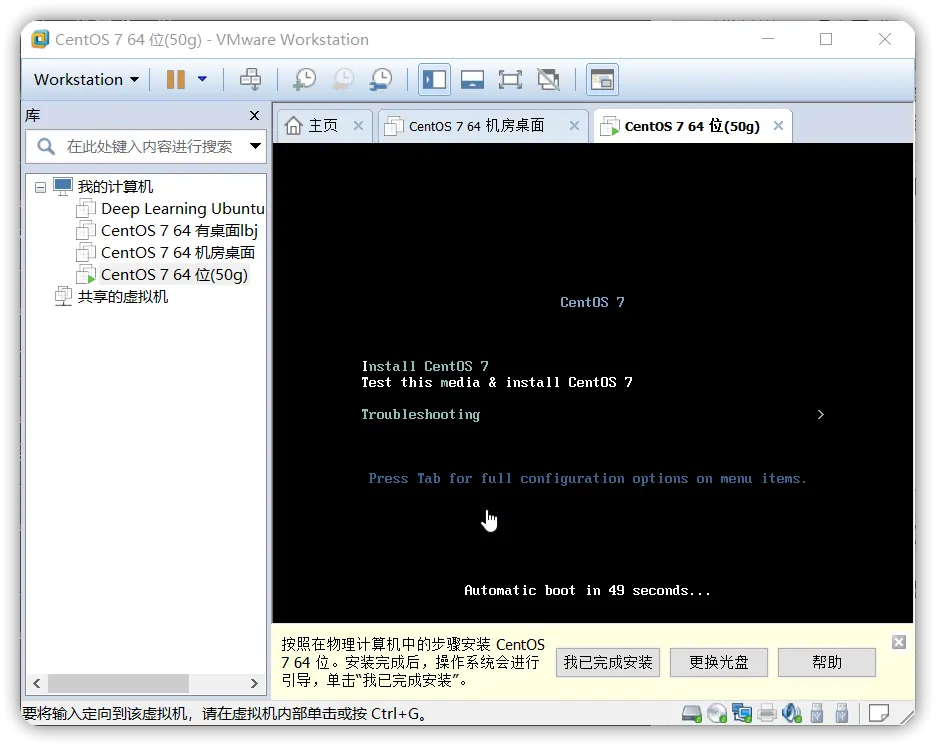The width and height of the screenshot is (936, 746).
Task: Click the VMware Workstation title bar icon
Action: pyautogui.click(x=41, y=39)
